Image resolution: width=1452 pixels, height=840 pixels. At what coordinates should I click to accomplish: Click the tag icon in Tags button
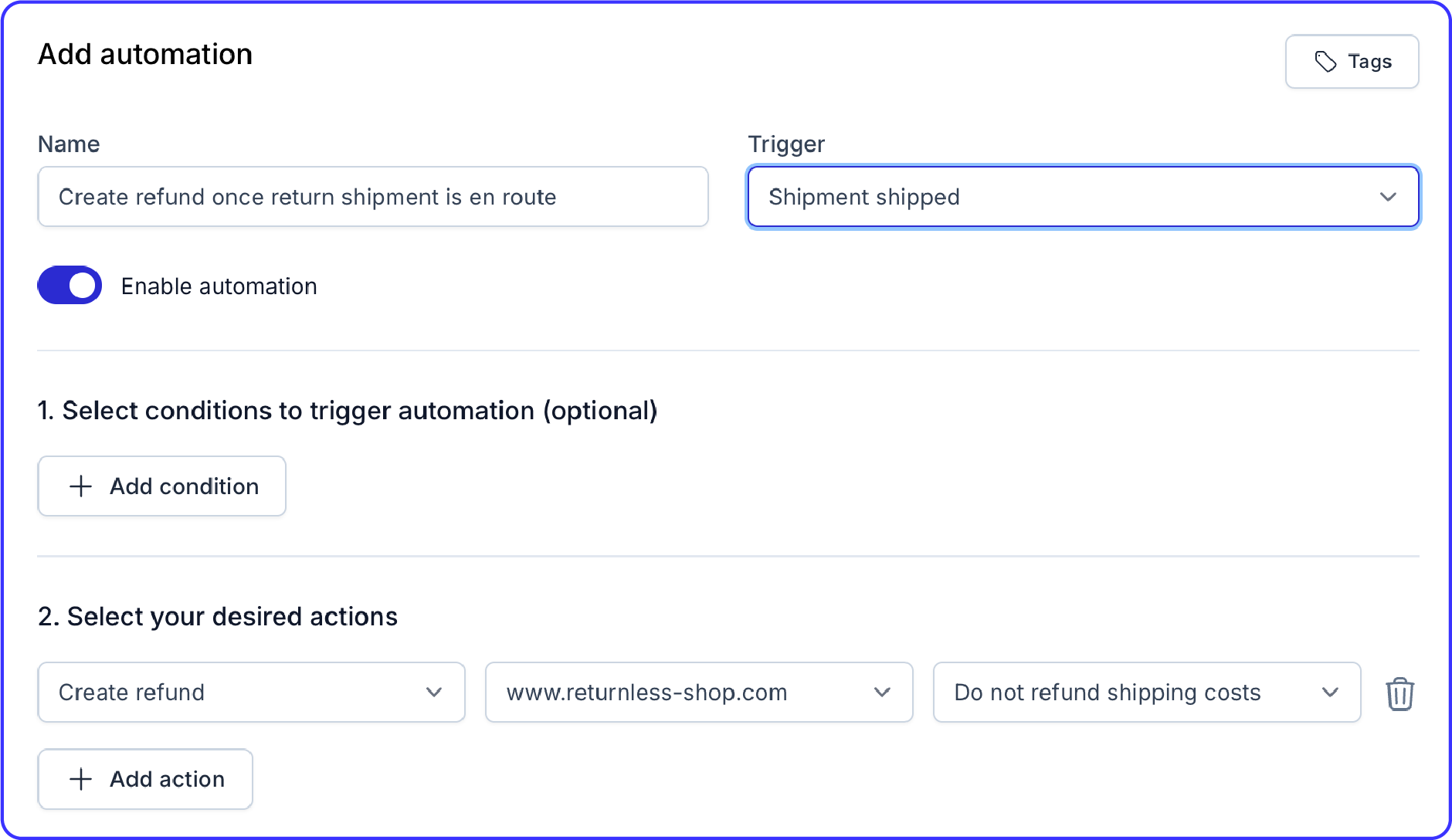pos(1325,62)
